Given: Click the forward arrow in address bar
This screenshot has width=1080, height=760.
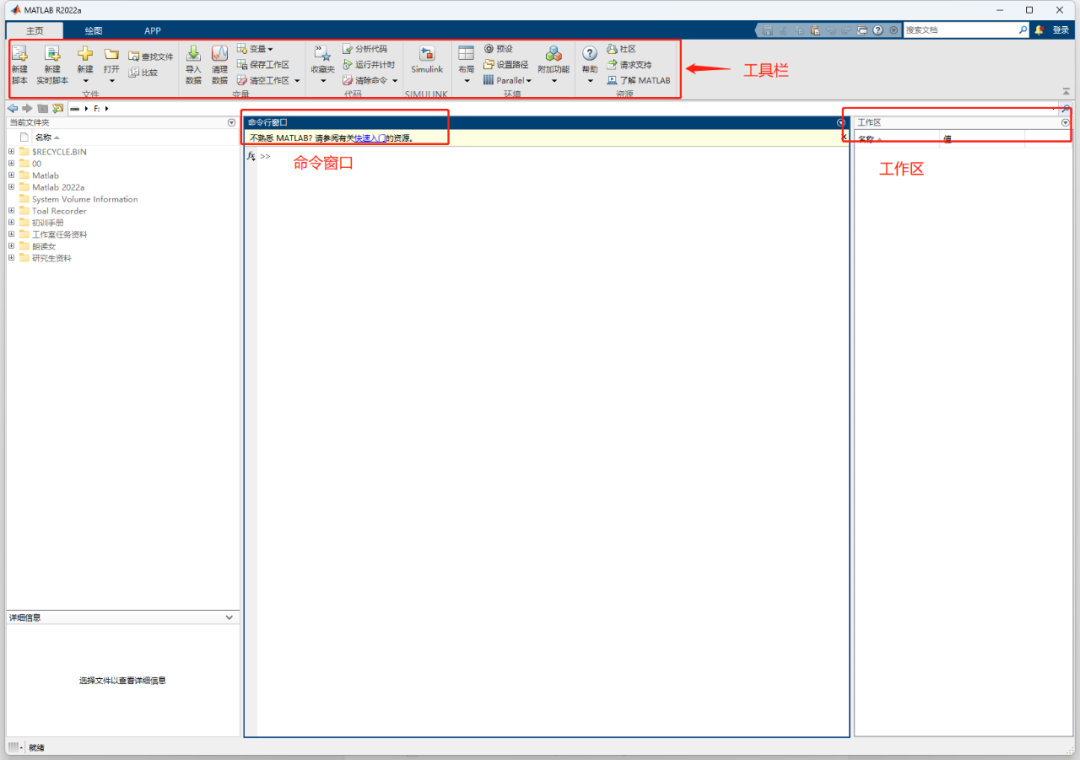Looking at the screenshot, I should [x=28, y=108].
